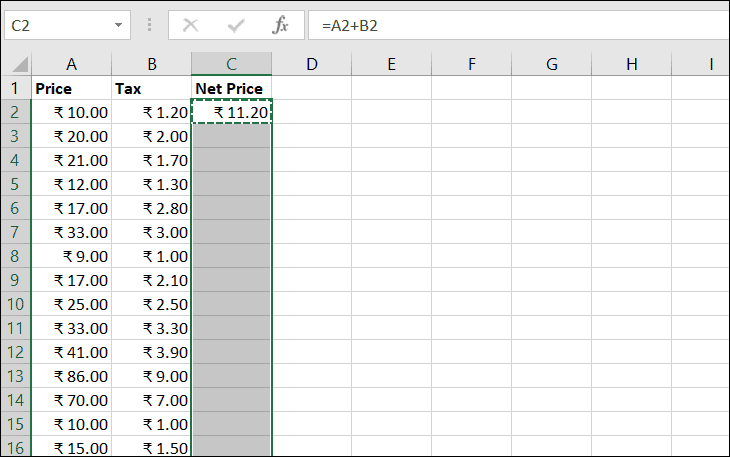730x457 pixels.
Task: Select row 2 header
Action: tap(16, 112)
